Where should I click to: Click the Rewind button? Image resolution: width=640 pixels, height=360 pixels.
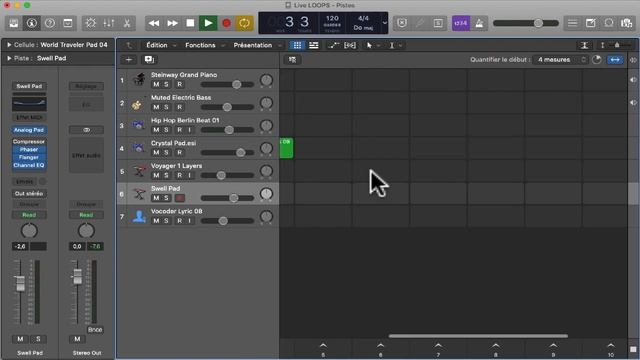[x=154, y=23]
